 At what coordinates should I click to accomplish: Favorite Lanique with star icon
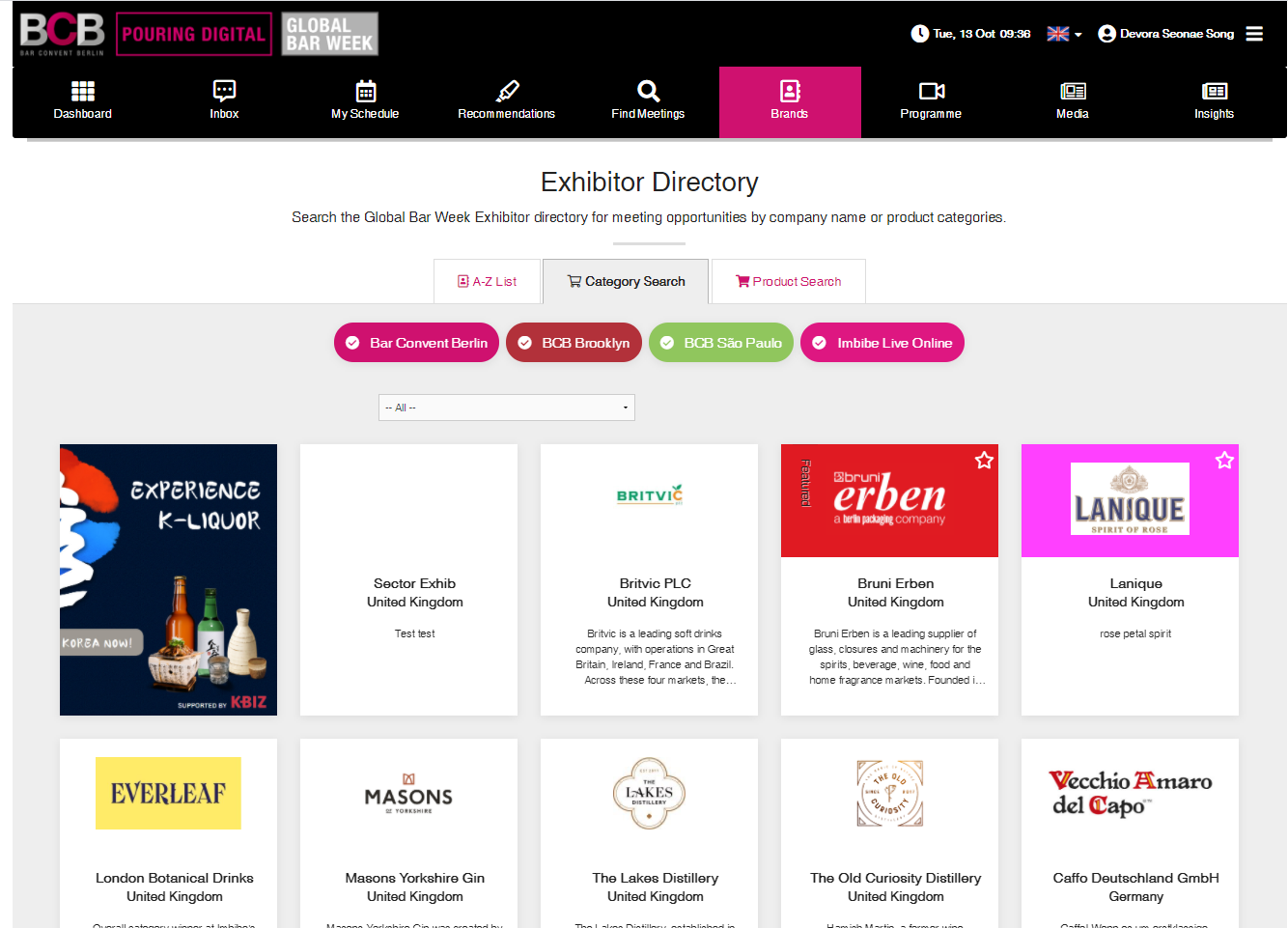click(x=1224, y=461)
